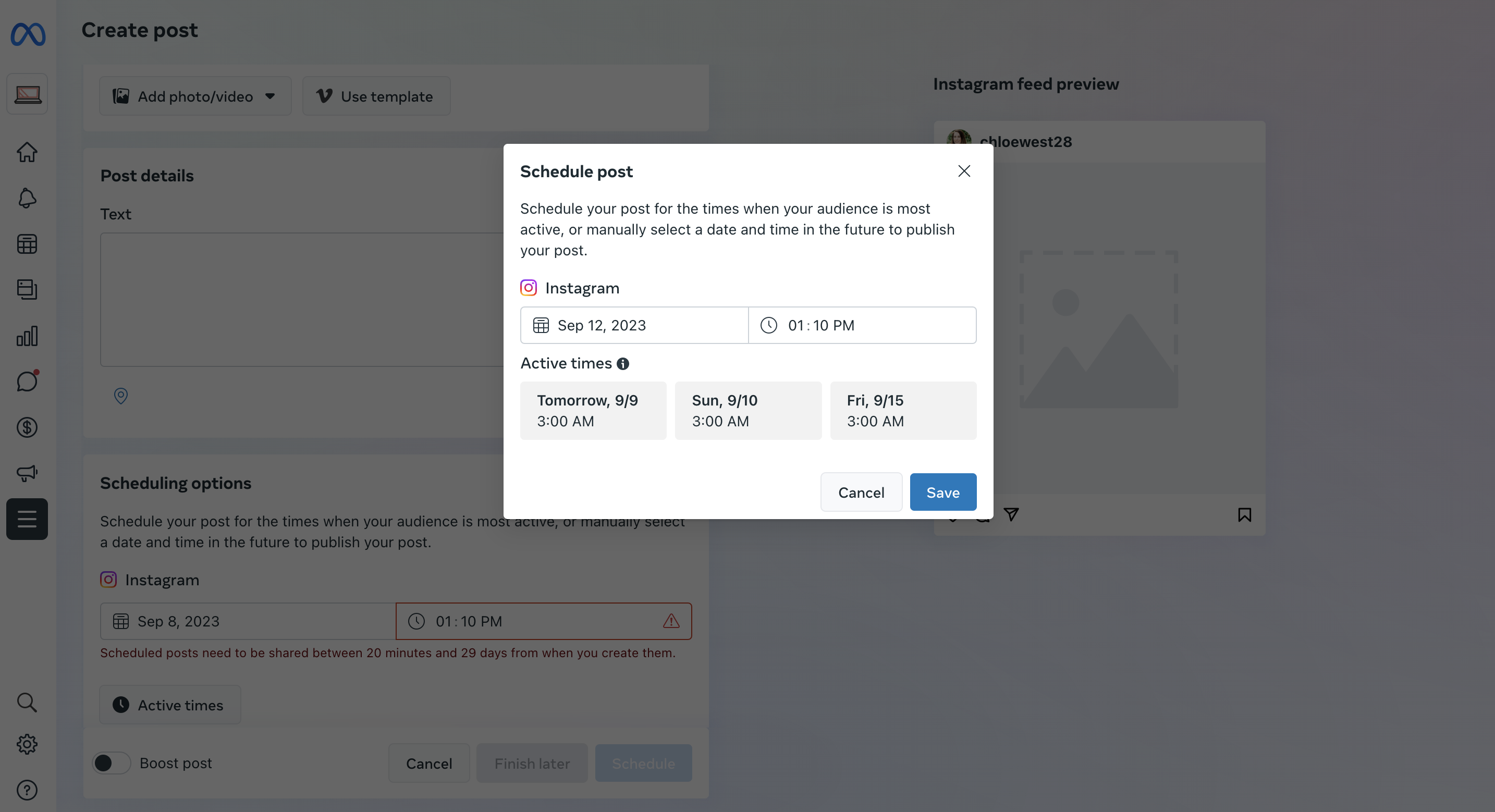Expand the Add photo/video options arrow
The width and height of the screenshot is (1495, 812).
coord(269,96)
